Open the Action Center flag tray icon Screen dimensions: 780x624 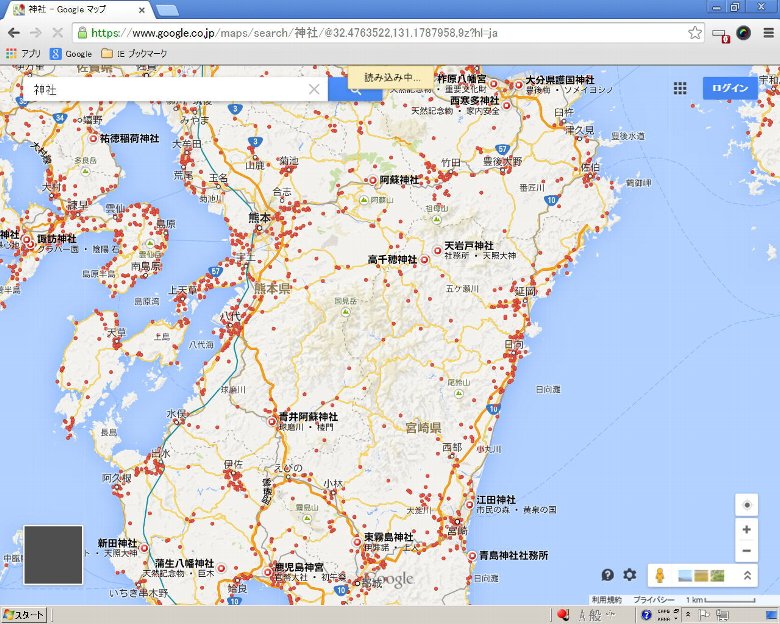704,615
